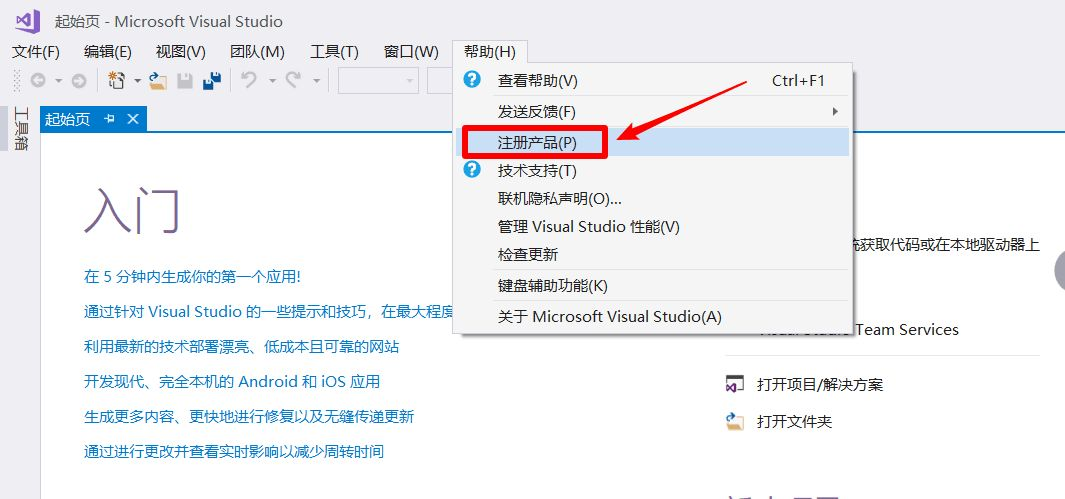Click the 打开项目/解决方案 icon
The width and height of the screenshot is (1065, 499).
coord(735,384)
